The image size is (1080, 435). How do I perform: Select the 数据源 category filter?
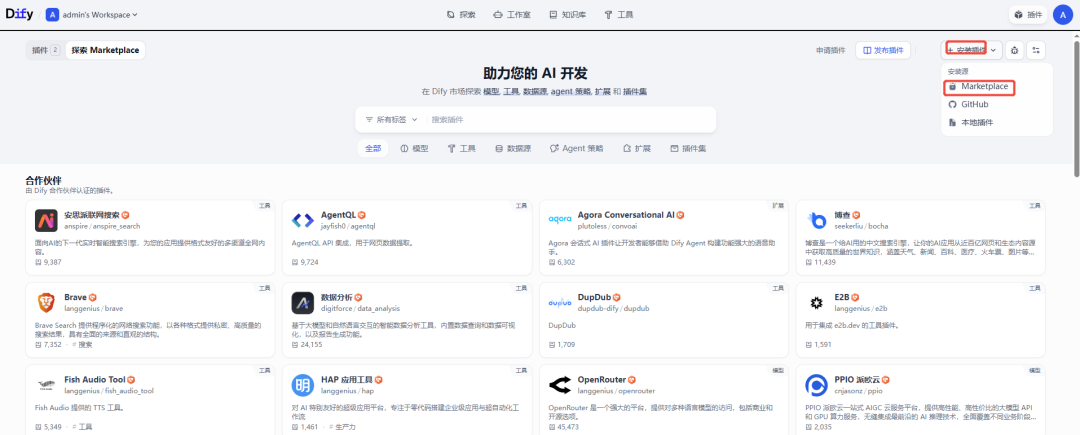coord(513,149)
